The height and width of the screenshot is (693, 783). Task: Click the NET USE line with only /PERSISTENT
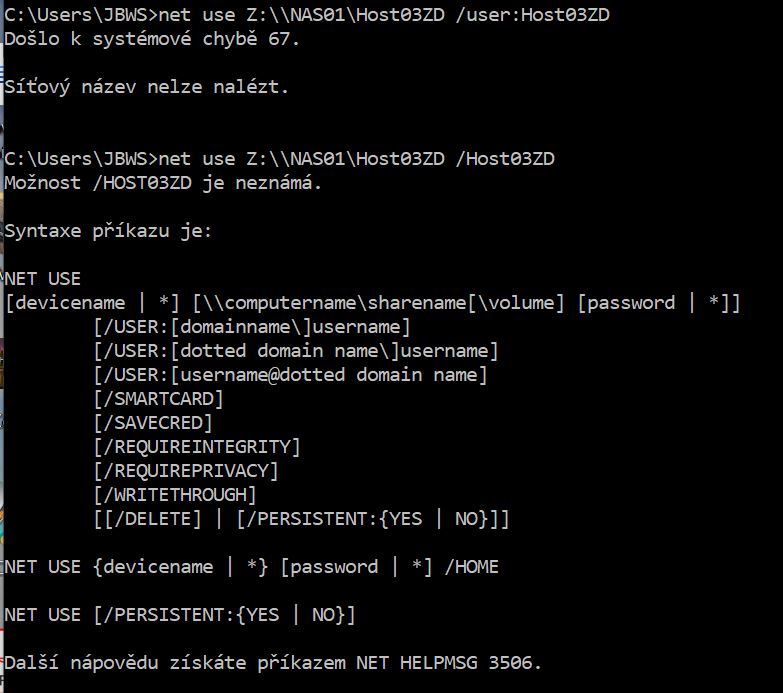point(180,615)
